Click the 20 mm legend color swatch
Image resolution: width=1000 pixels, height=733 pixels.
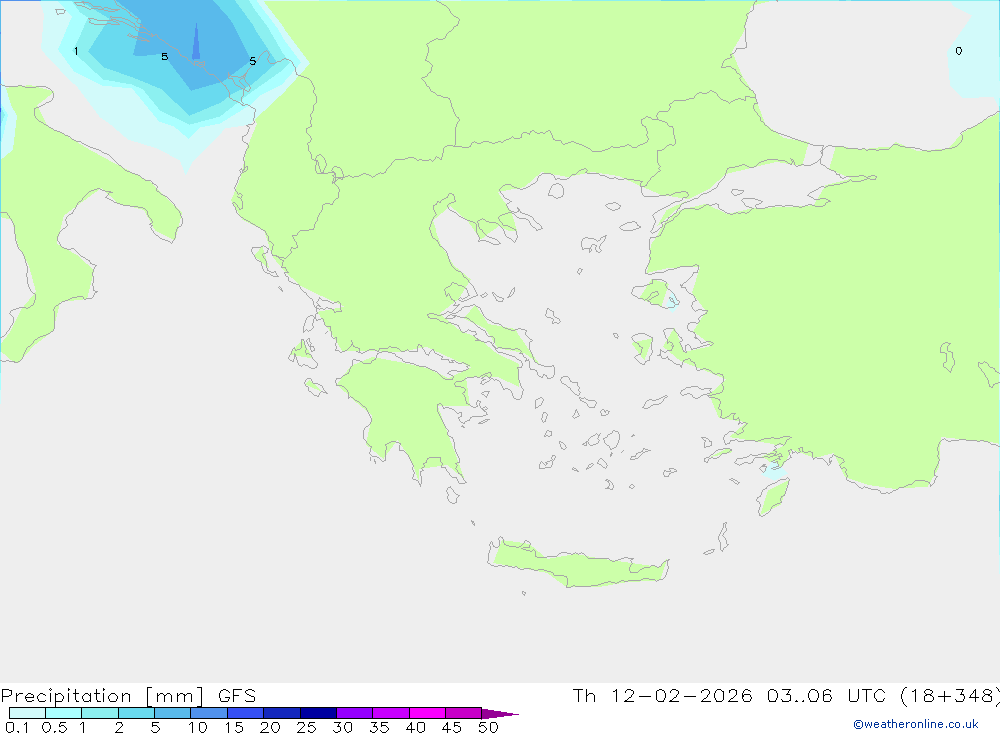[282, 713]
